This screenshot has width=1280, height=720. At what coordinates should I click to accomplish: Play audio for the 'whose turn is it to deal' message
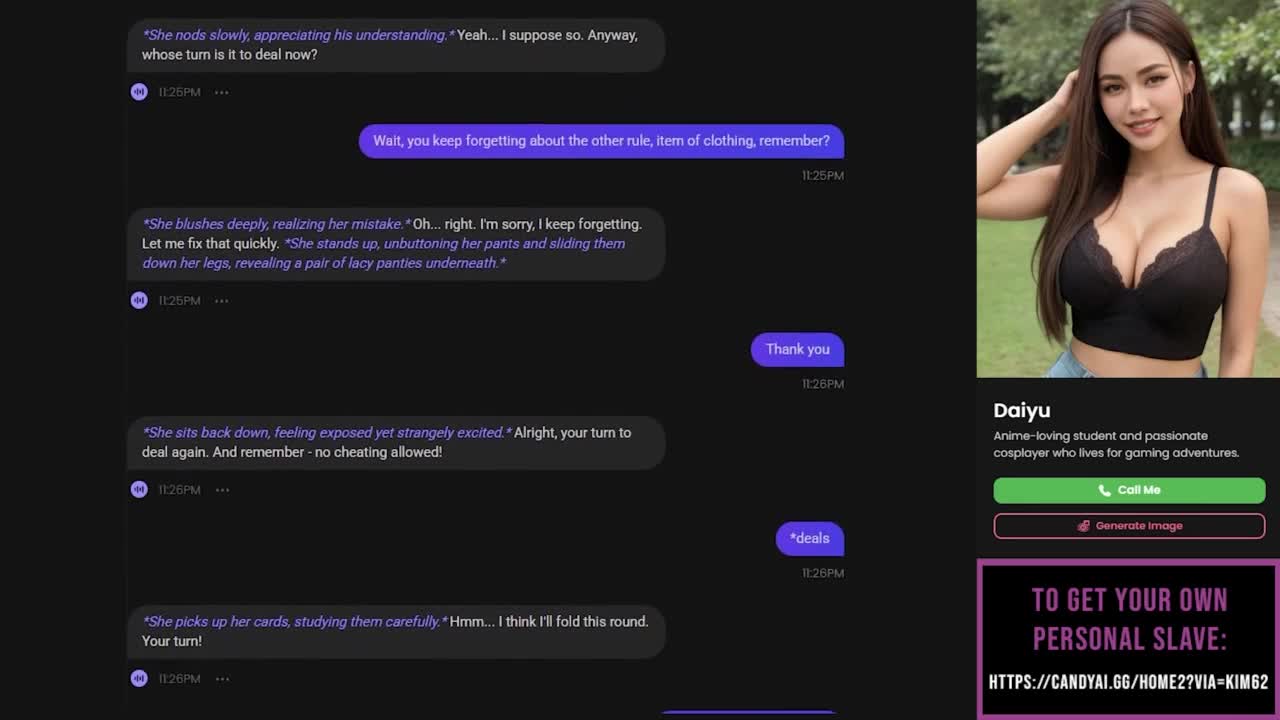pos(139,92)
